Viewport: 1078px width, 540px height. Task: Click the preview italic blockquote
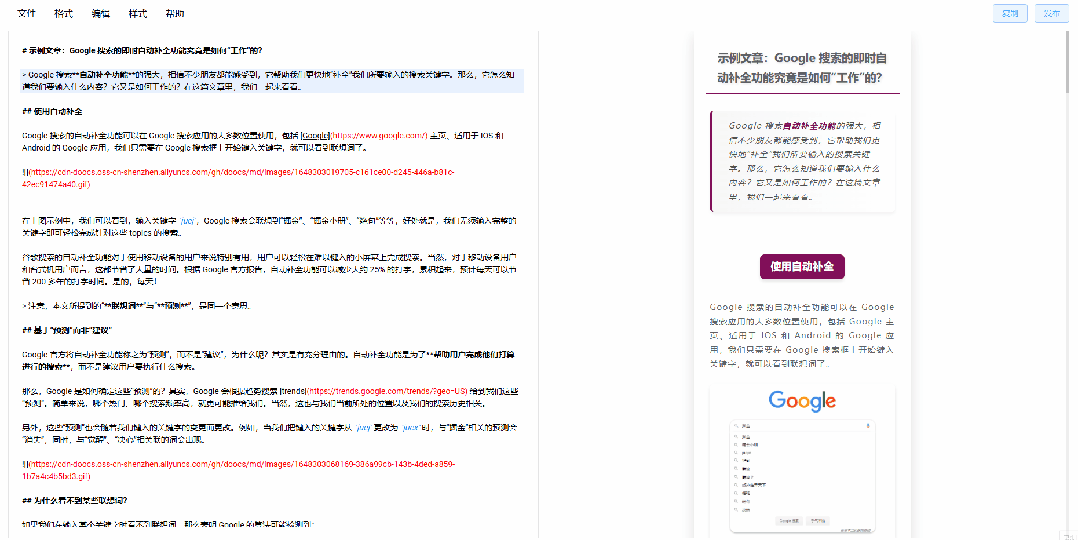click(x=804, y=161)
